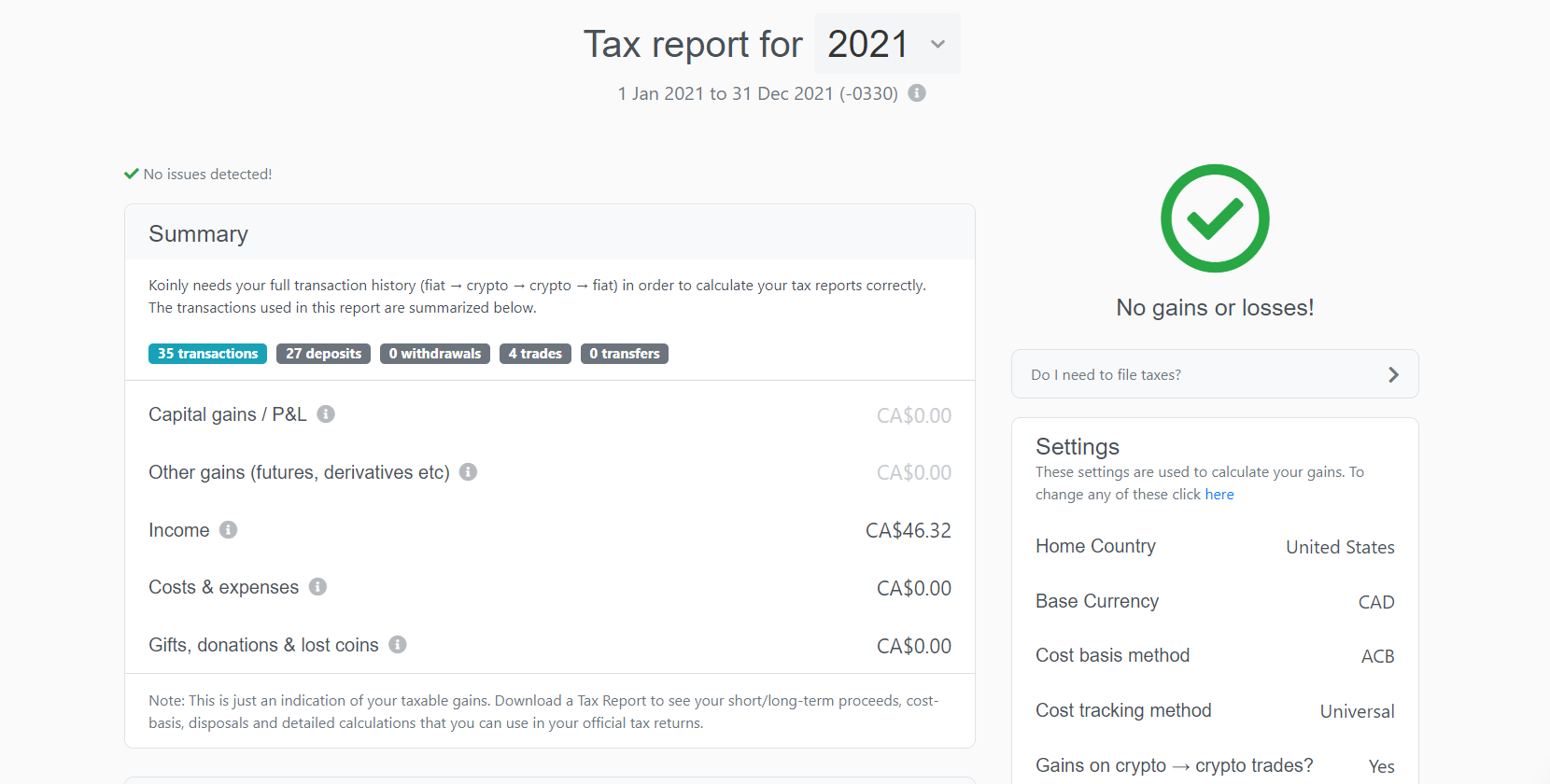Click the Base Currency value CAD
1550x784 pixels.
(x=1376, y=603)
